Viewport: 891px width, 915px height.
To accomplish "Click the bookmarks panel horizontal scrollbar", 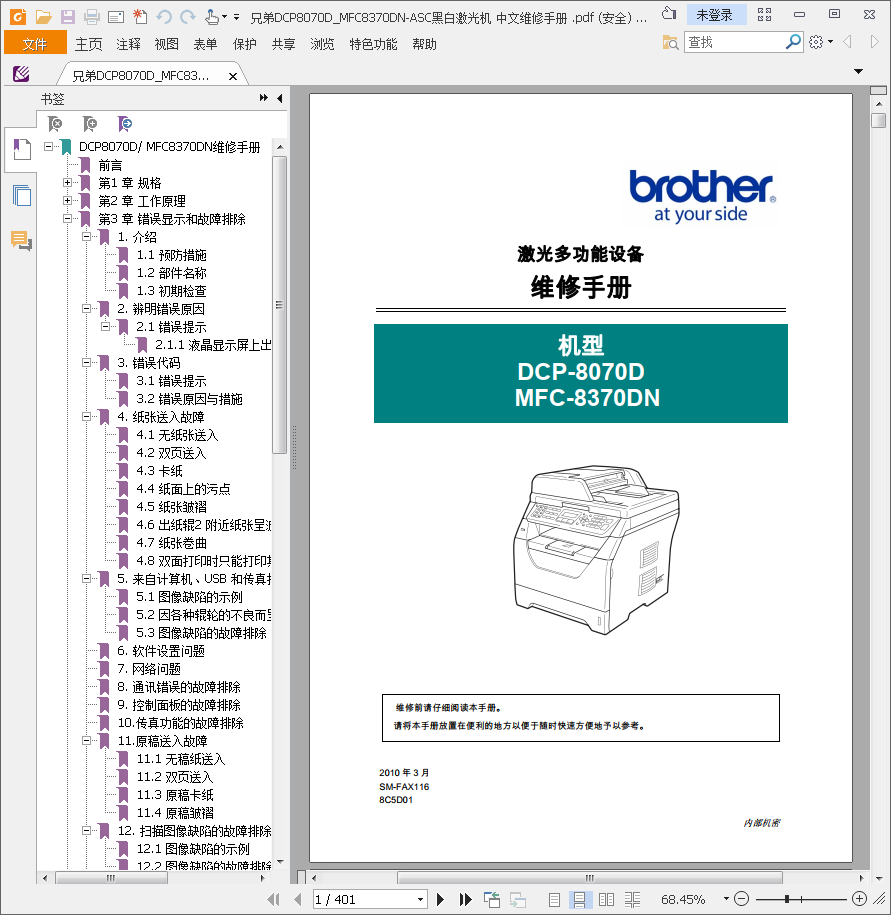I will [110, 878].
